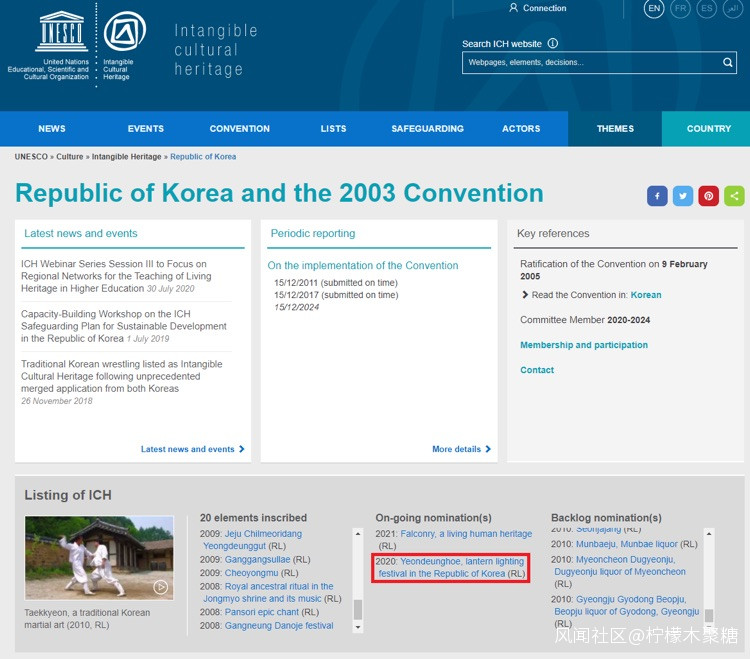Click the search magnifier icon
The height and width of the screenshot is (659, 750).
[728, 63]
